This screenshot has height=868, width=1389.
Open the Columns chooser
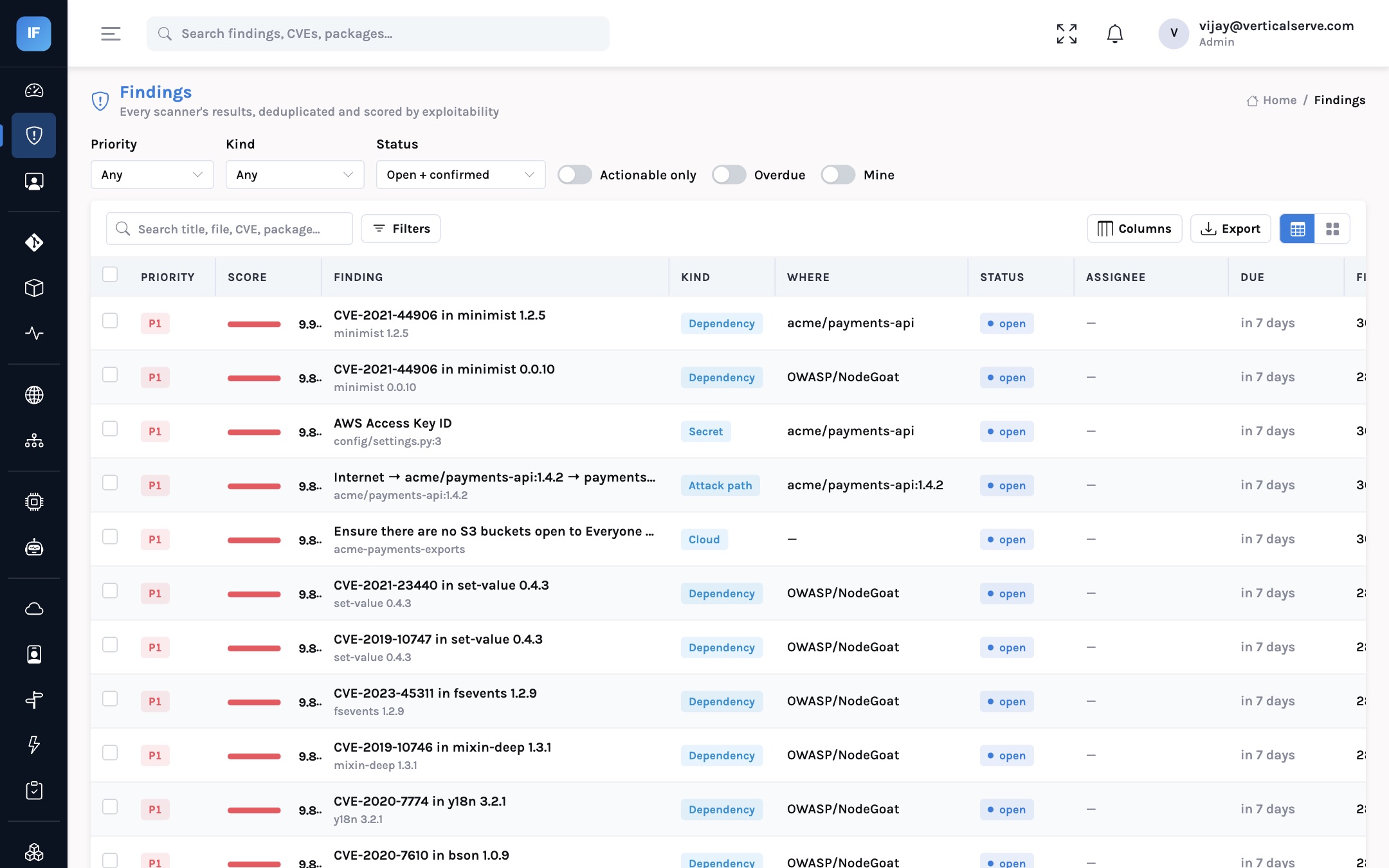(x=1134, y=229)
